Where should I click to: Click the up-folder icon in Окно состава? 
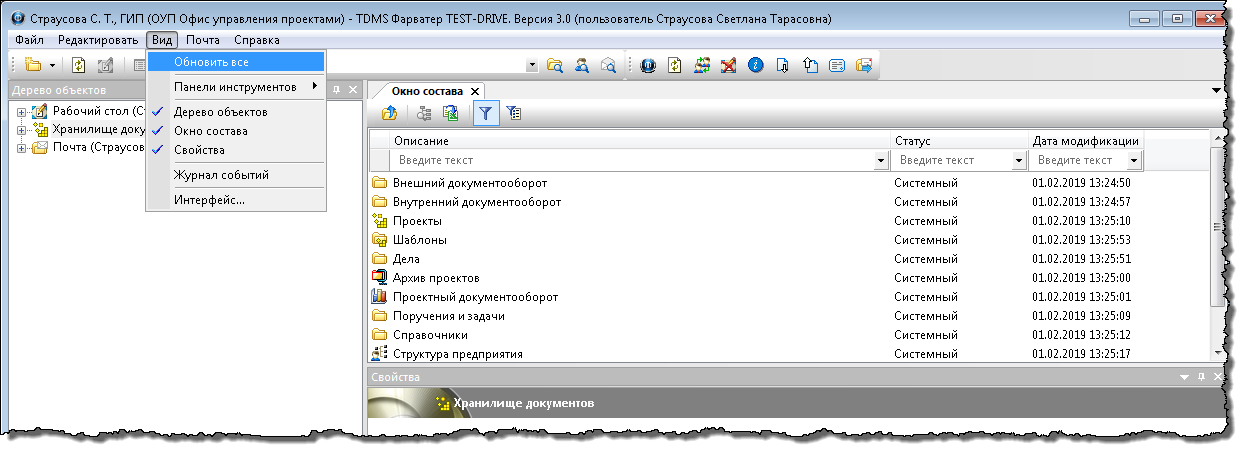(x=389, y=114)
